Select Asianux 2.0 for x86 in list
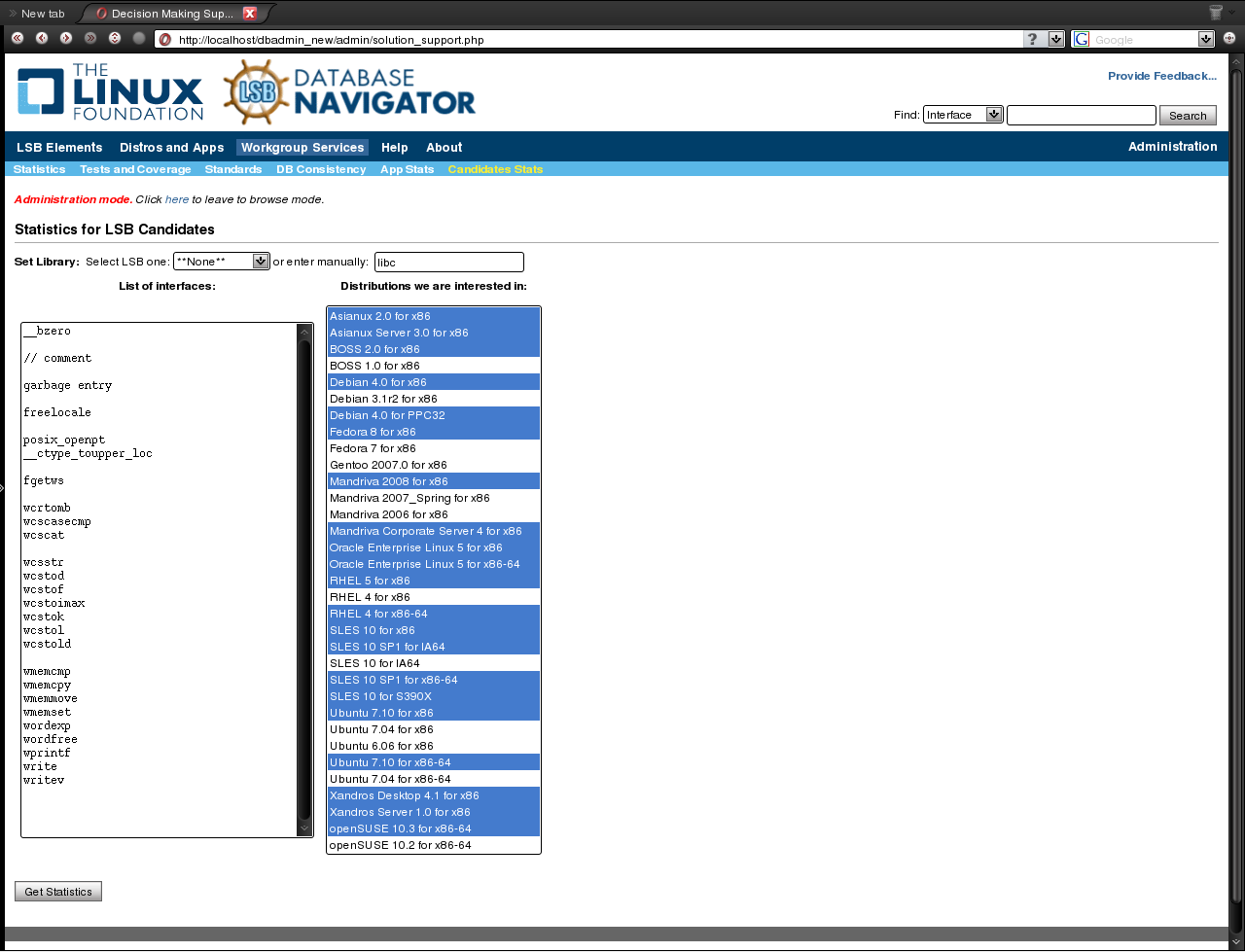This screenshot has height=952, width=1245. click(x=434, y=316)
